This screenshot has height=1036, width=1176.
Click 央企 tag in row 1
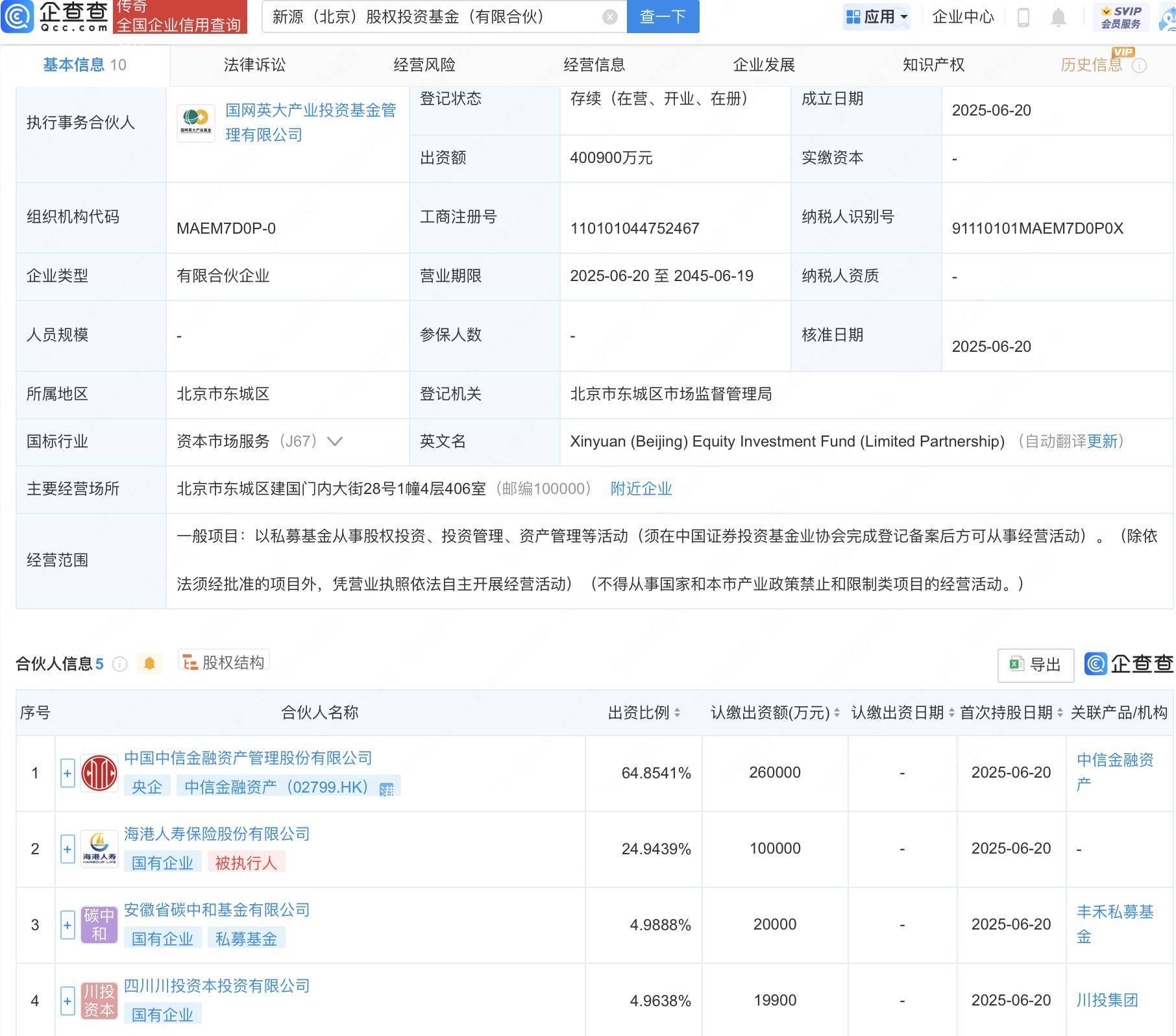tap(147, 787)
